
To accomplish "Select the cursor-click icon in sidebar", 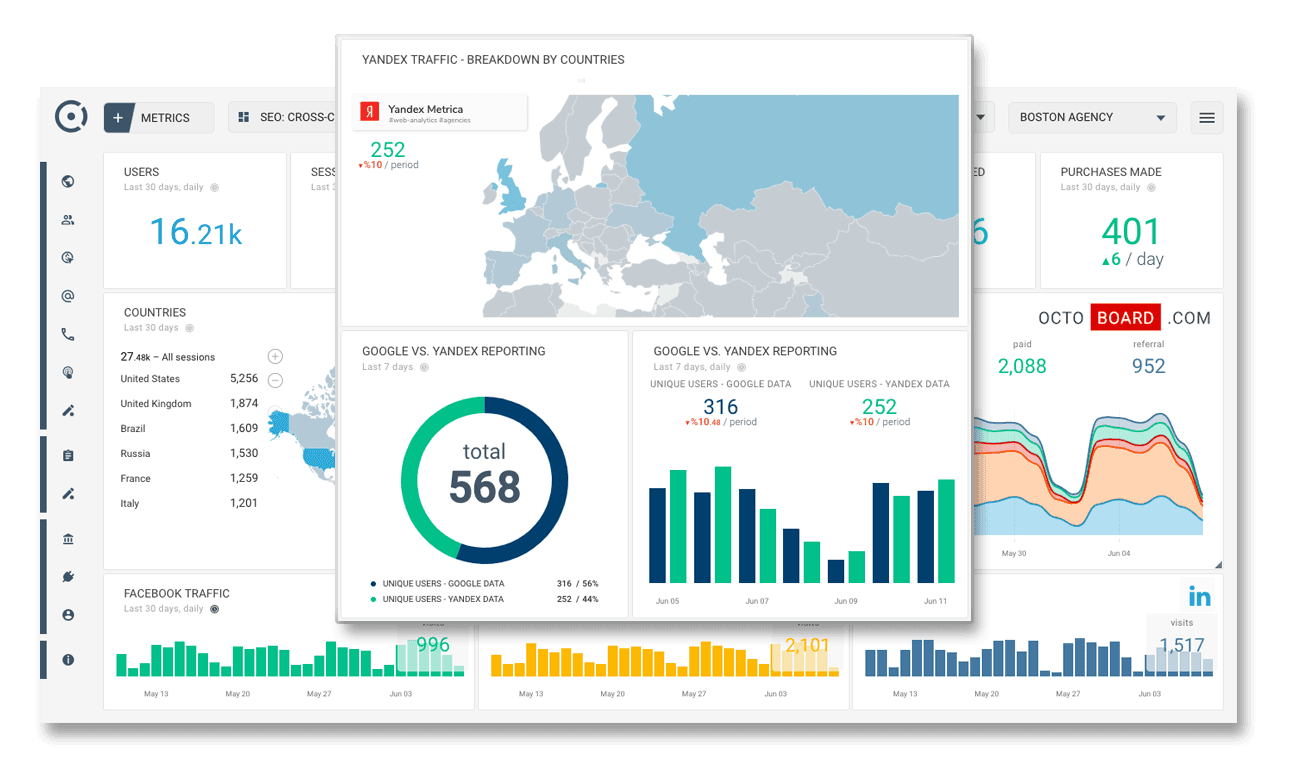I will coord(68,372).
